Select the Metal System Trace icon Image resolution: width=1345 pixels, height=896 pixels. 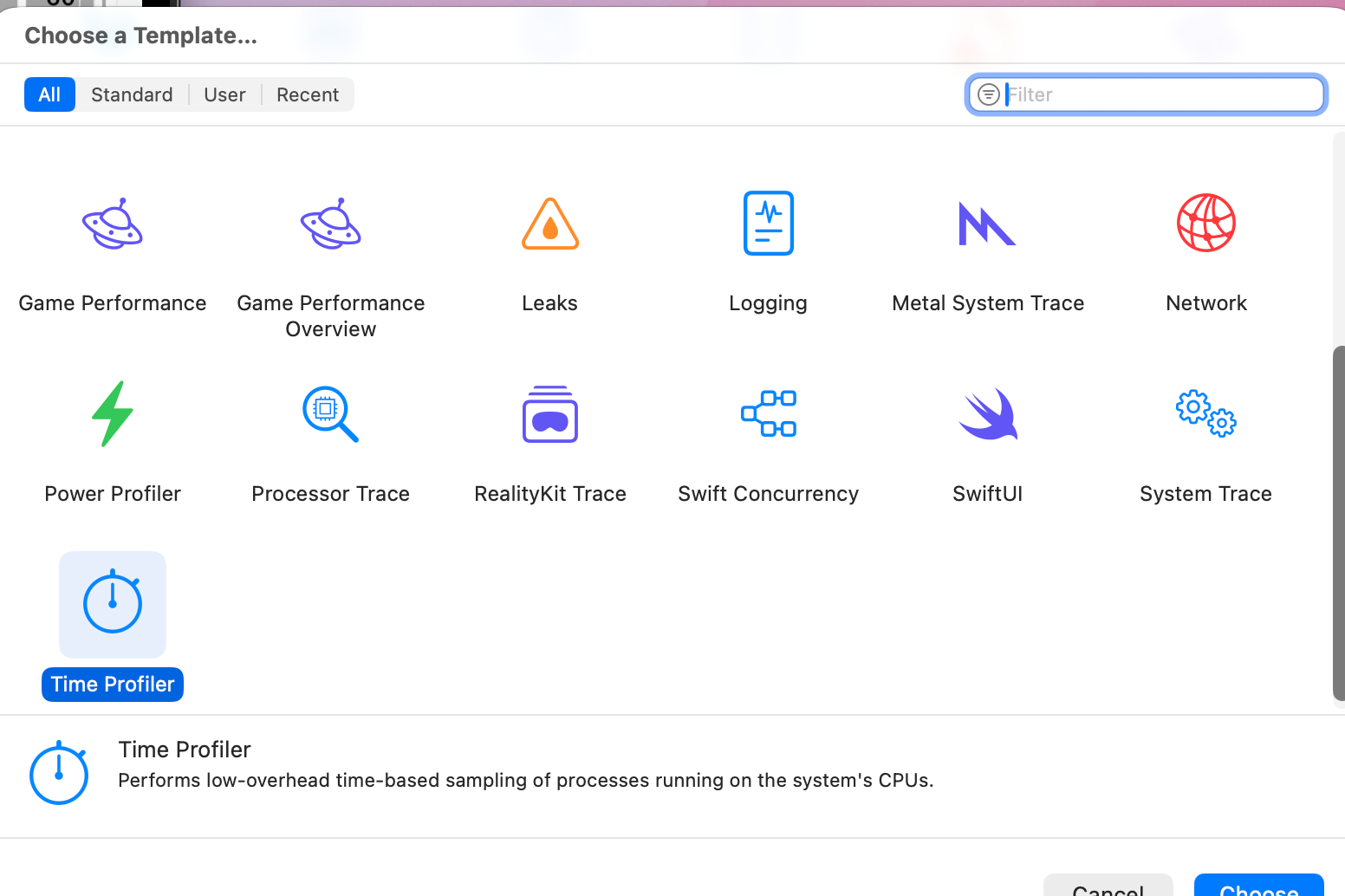point(987,224)
